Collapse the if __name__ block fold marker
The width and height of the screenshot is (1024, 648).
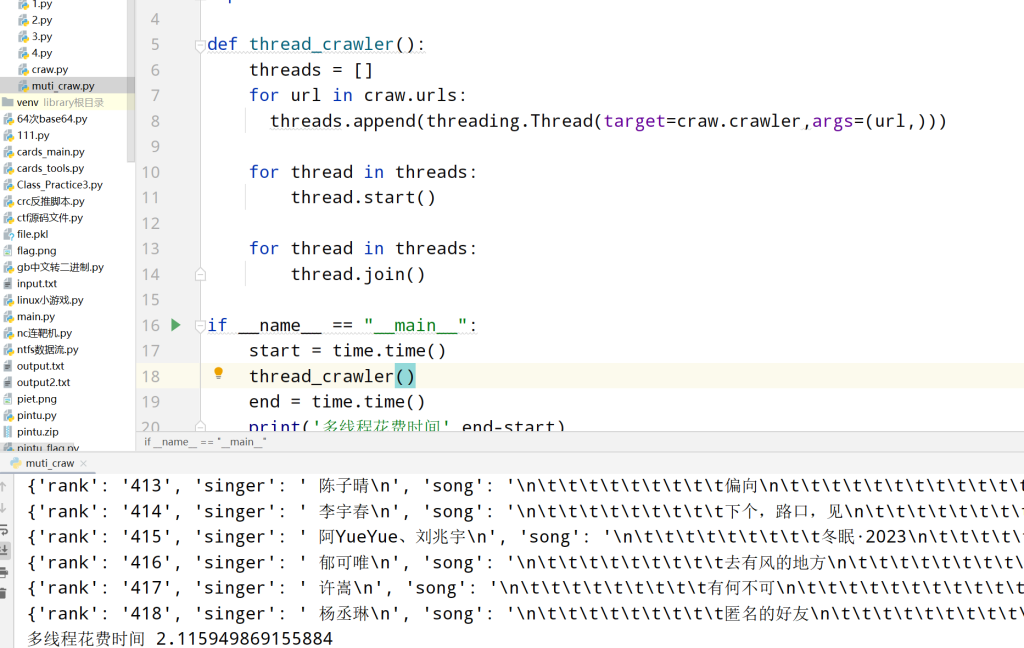[200, 326]
